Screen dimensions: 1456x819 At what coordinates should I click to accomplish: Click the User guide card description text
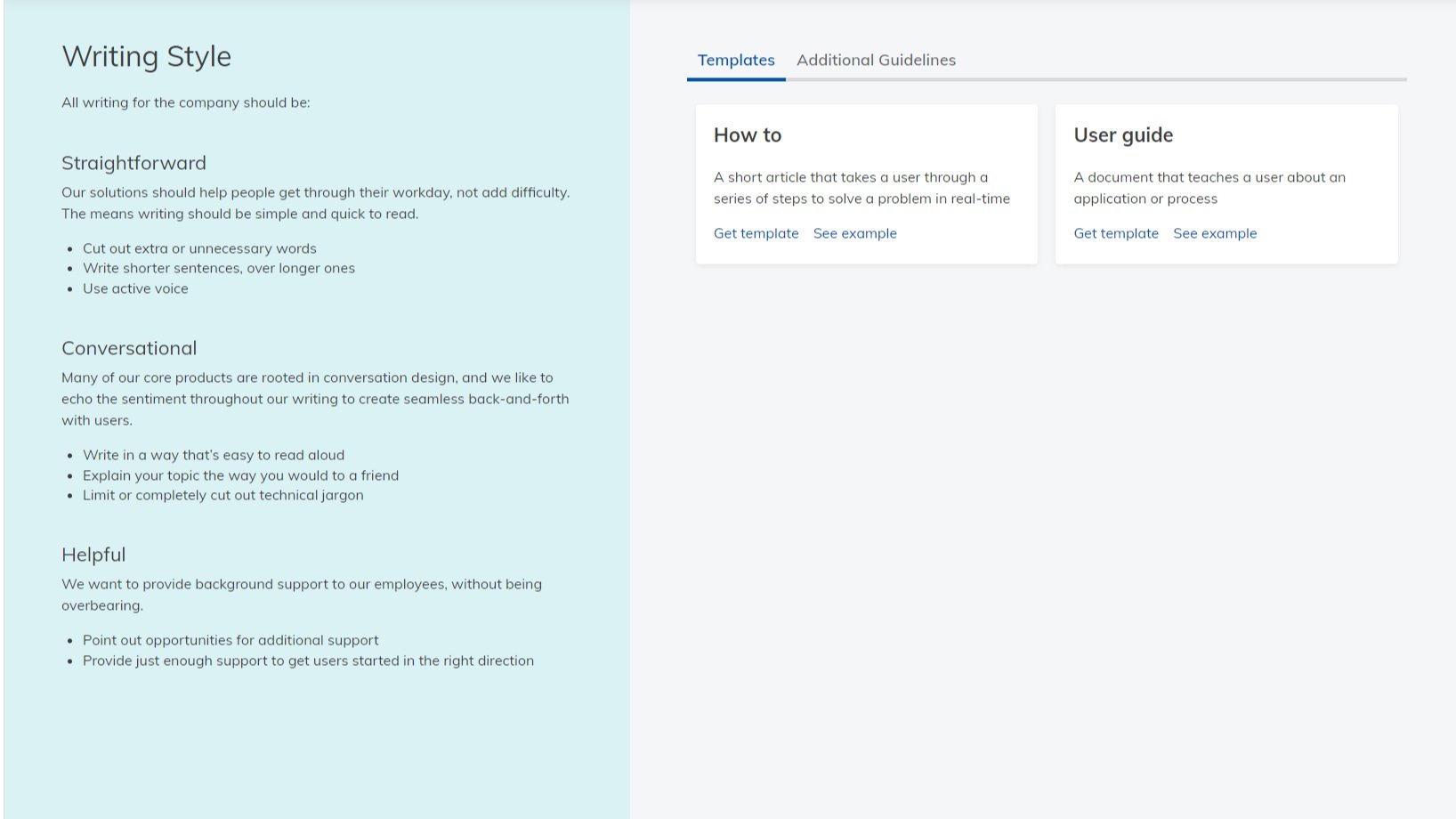click(1209, 188)
